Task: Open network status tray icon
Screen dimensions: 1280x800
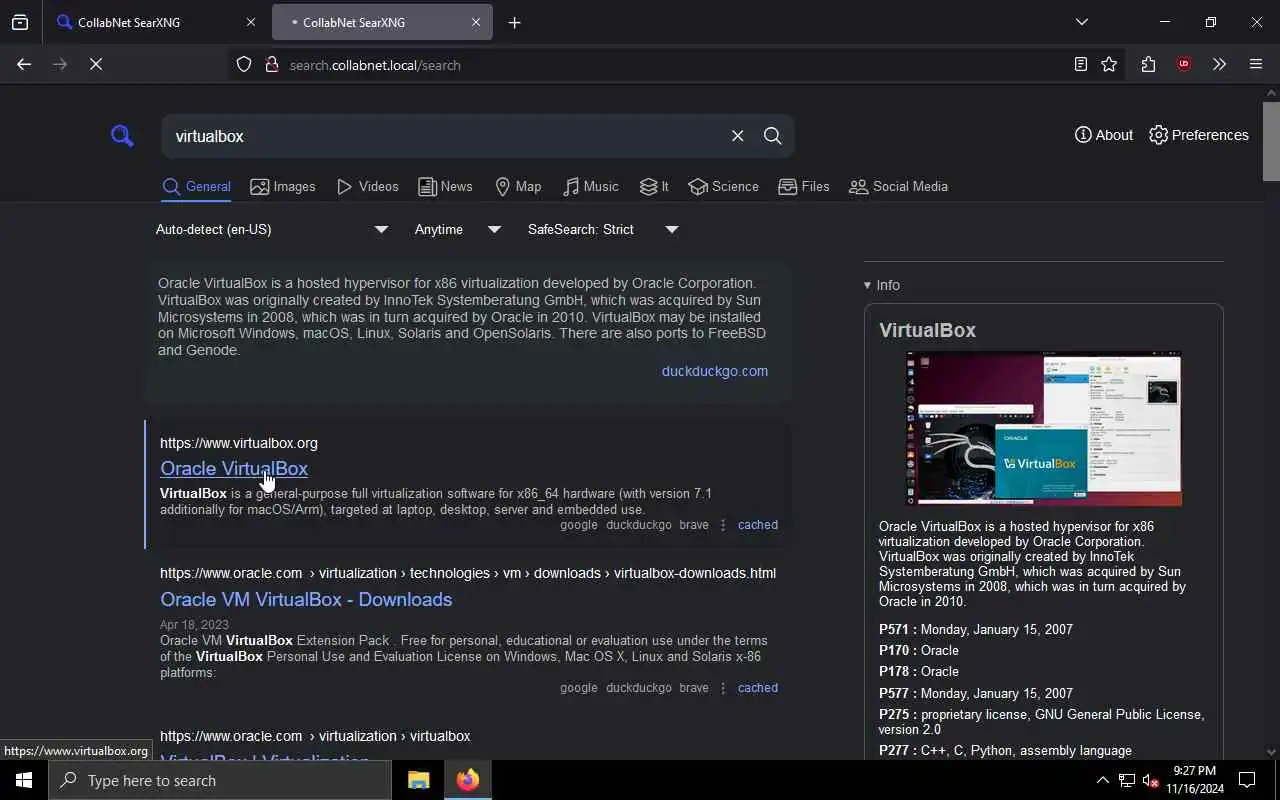Action: tap(1127, 780)
